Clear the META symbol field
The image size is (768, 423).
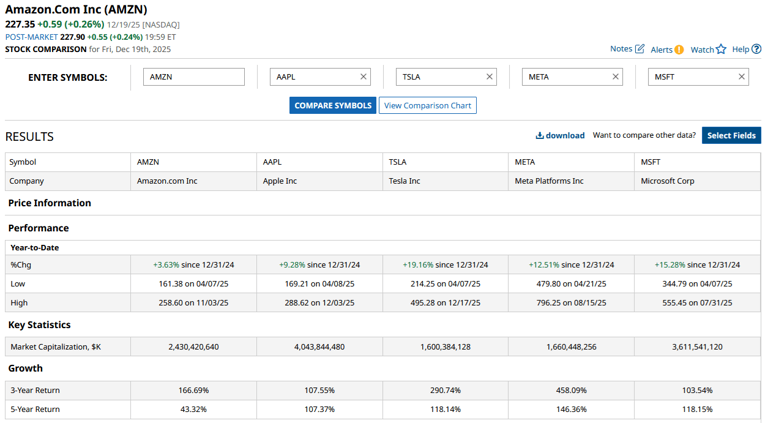(x=616, y=77)
